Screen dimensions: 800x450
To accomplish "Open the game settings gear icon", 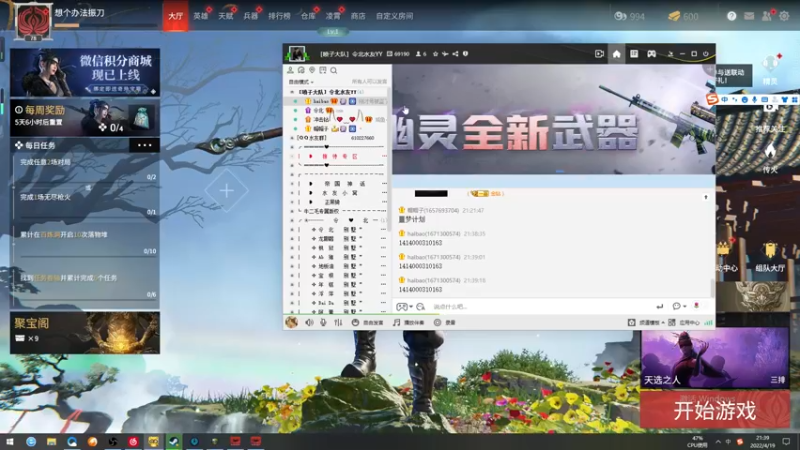I will pos(784,16).
